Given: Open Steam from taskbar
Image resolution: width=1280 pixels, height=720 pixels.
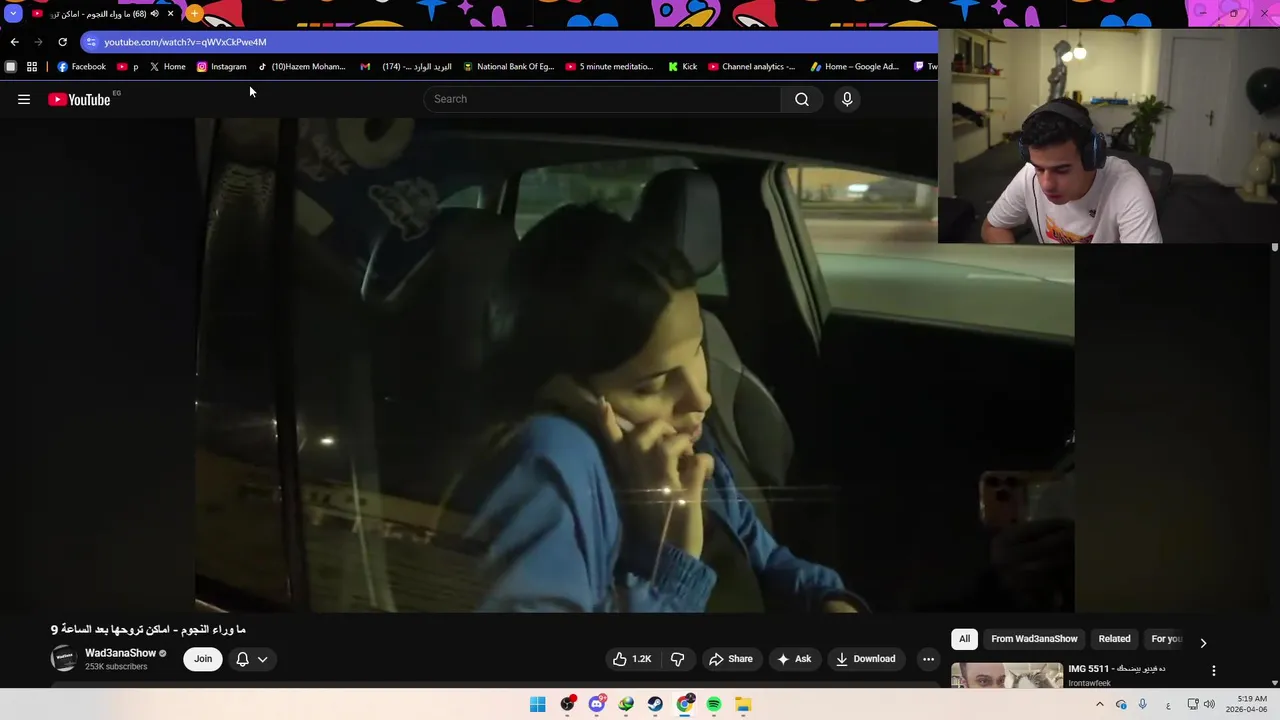Looking at the screenshot, I should tap(655, 704).
